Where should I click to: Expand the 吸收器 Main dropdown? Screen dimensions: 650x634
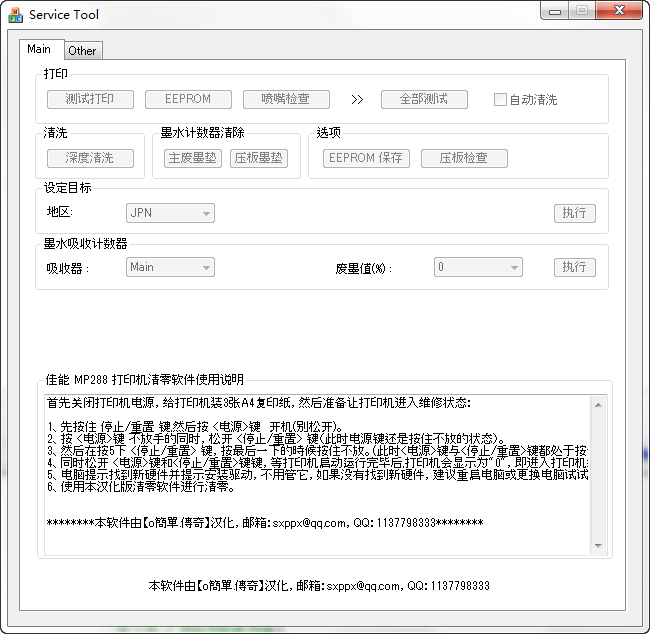(171, 267)
